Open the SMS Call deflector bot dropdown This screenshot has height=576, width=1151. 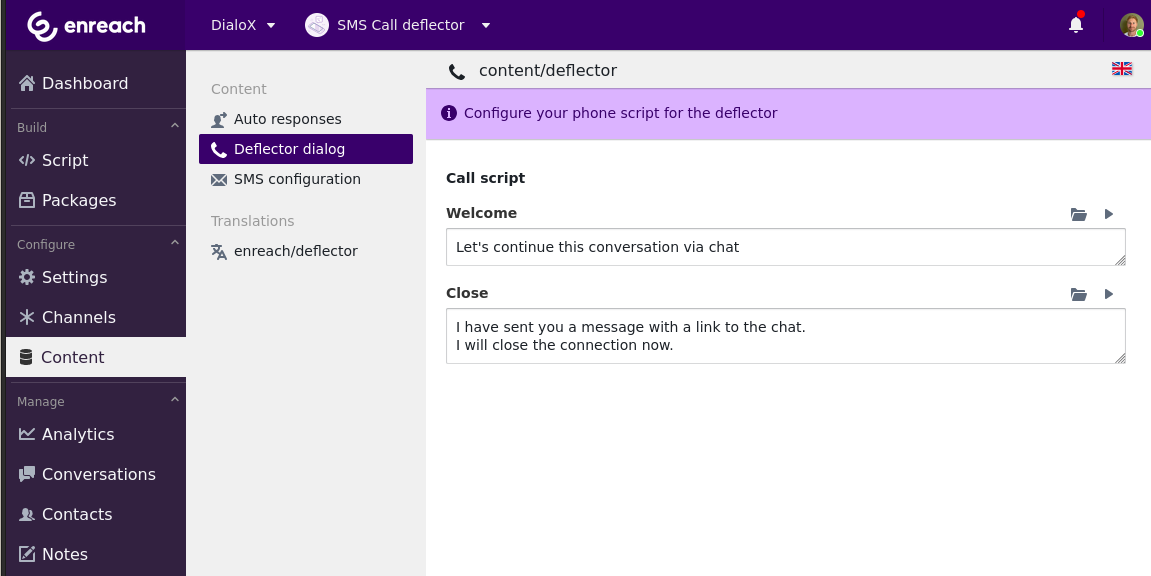click(x=399, y=25)
